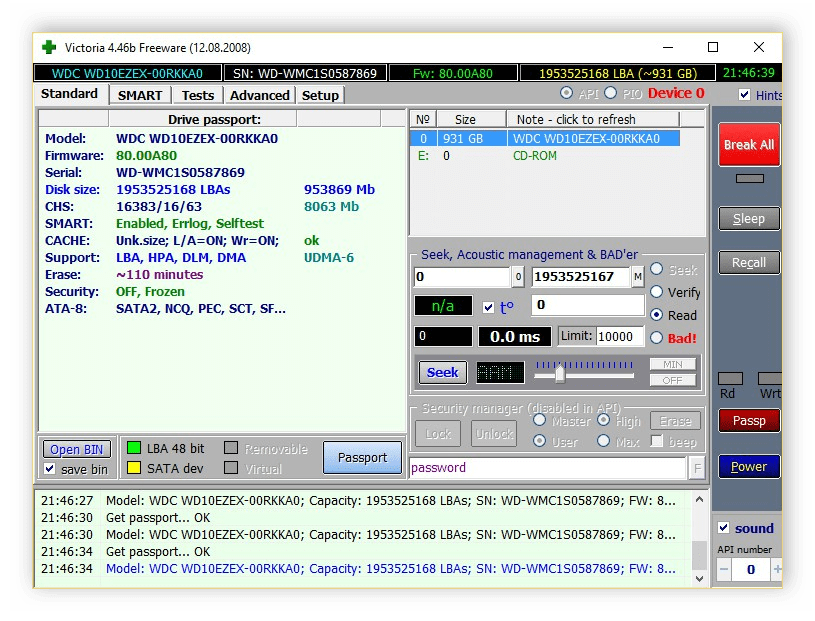This screenshot has width=815, height=621.
Task: Select the PIO mode radio button
Action: [x=612, y=94]
